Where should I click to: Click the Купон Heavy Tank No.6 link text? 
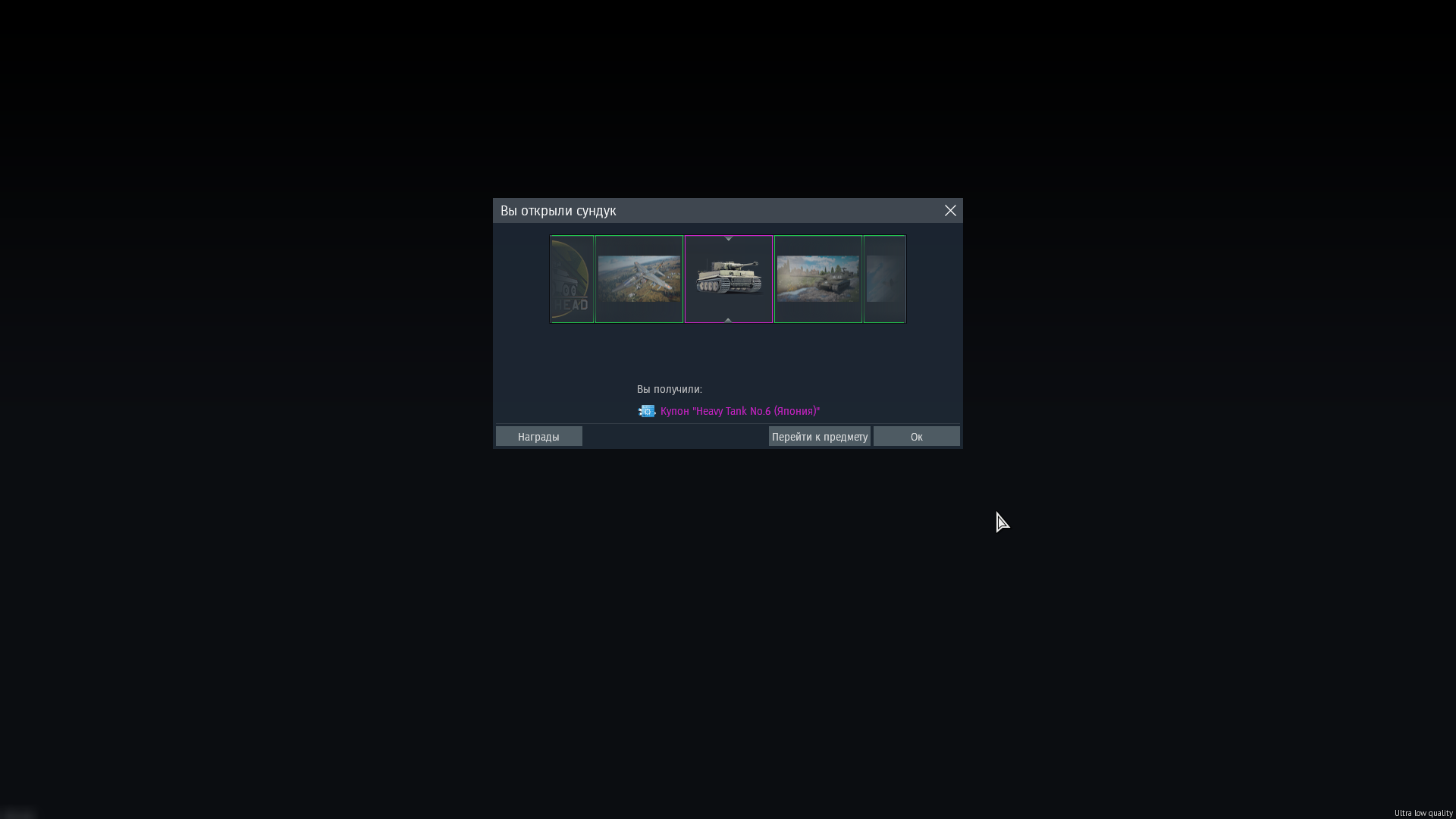740,411
